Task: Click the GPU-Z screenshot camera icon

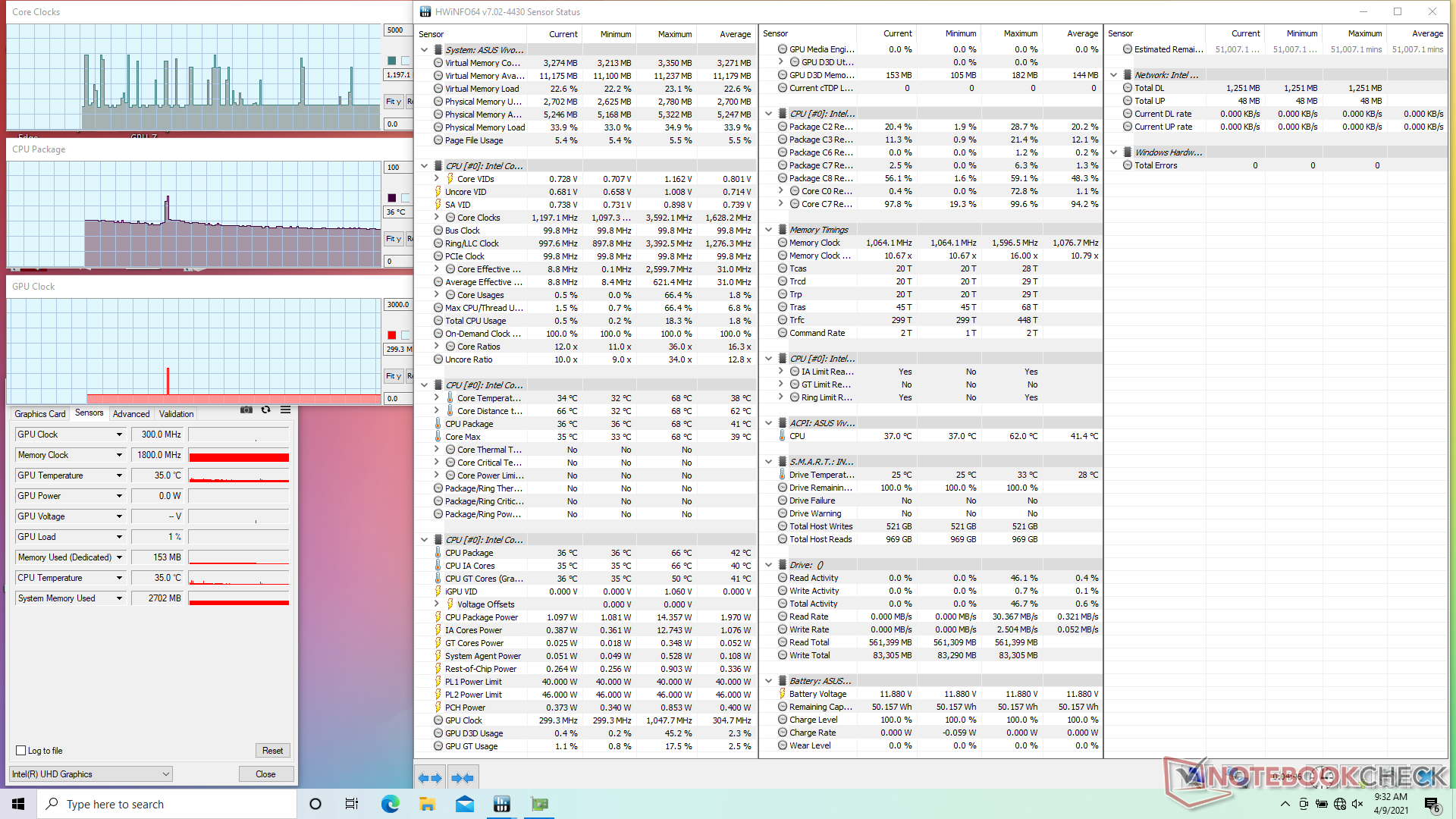Action: pos(246,409)
